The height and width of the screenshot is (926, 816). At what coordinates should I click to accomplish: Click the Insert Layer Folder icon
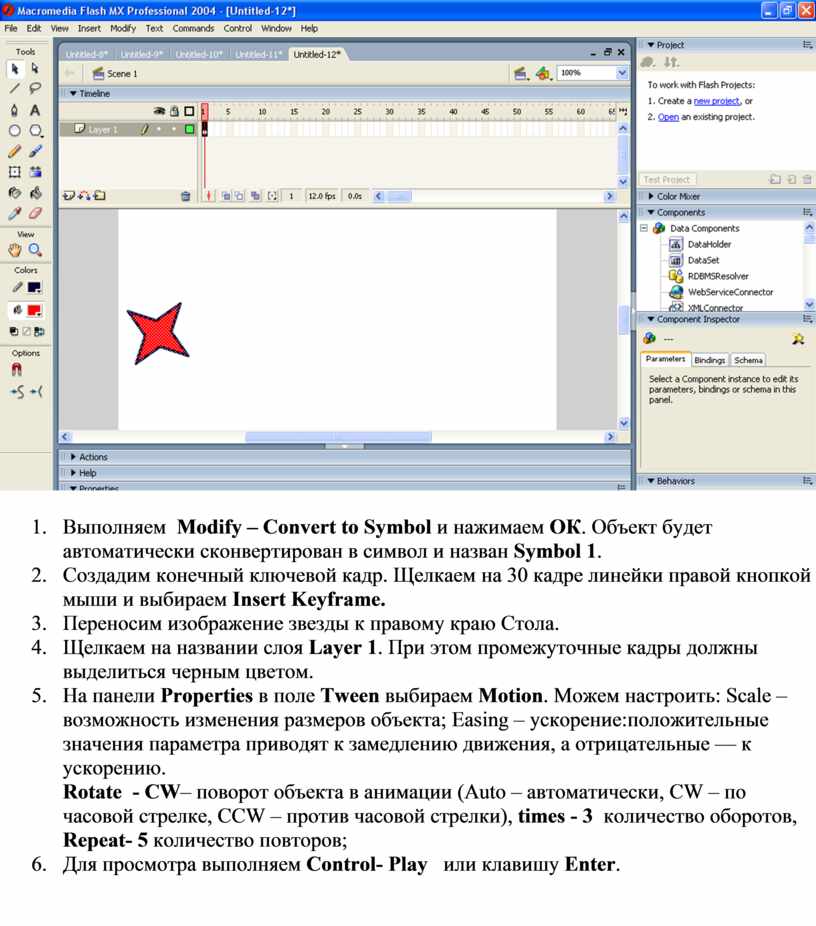pyautogui.click(x=100, y=195)
